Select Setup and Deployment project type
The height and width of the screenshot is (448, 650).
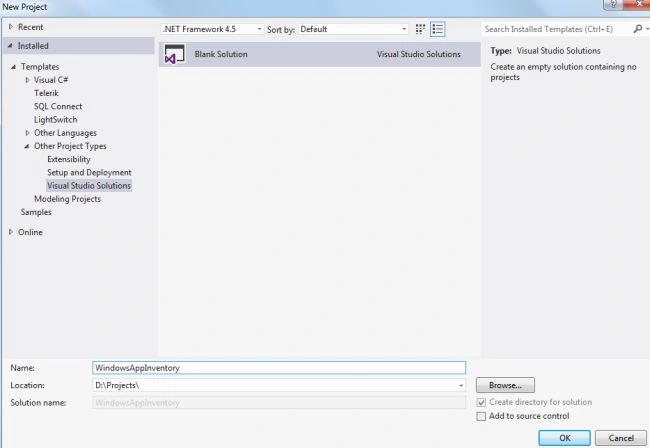coord(89,172)
